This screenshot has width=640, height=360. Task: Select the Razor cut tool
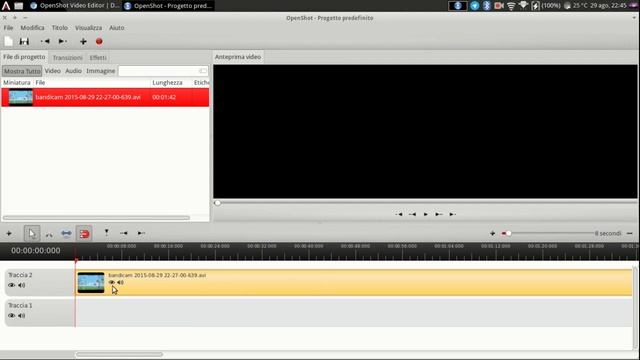pyautogui.click(x=49, y=234)
